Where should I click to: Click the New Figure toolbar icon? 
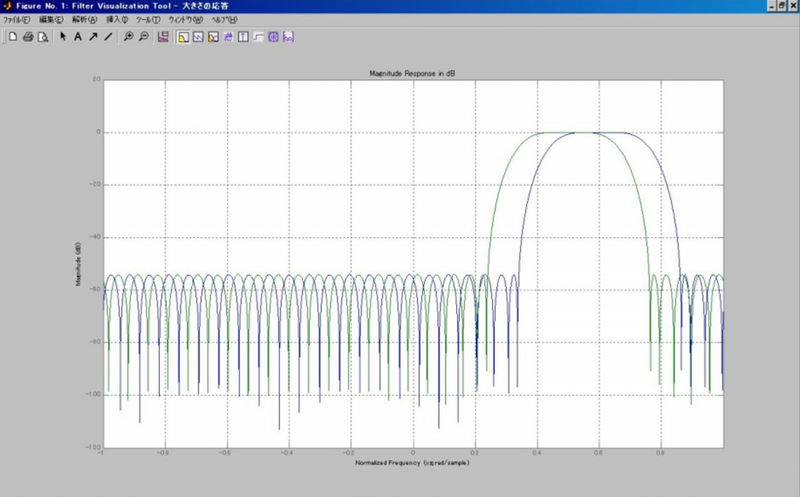click(13, 37)
